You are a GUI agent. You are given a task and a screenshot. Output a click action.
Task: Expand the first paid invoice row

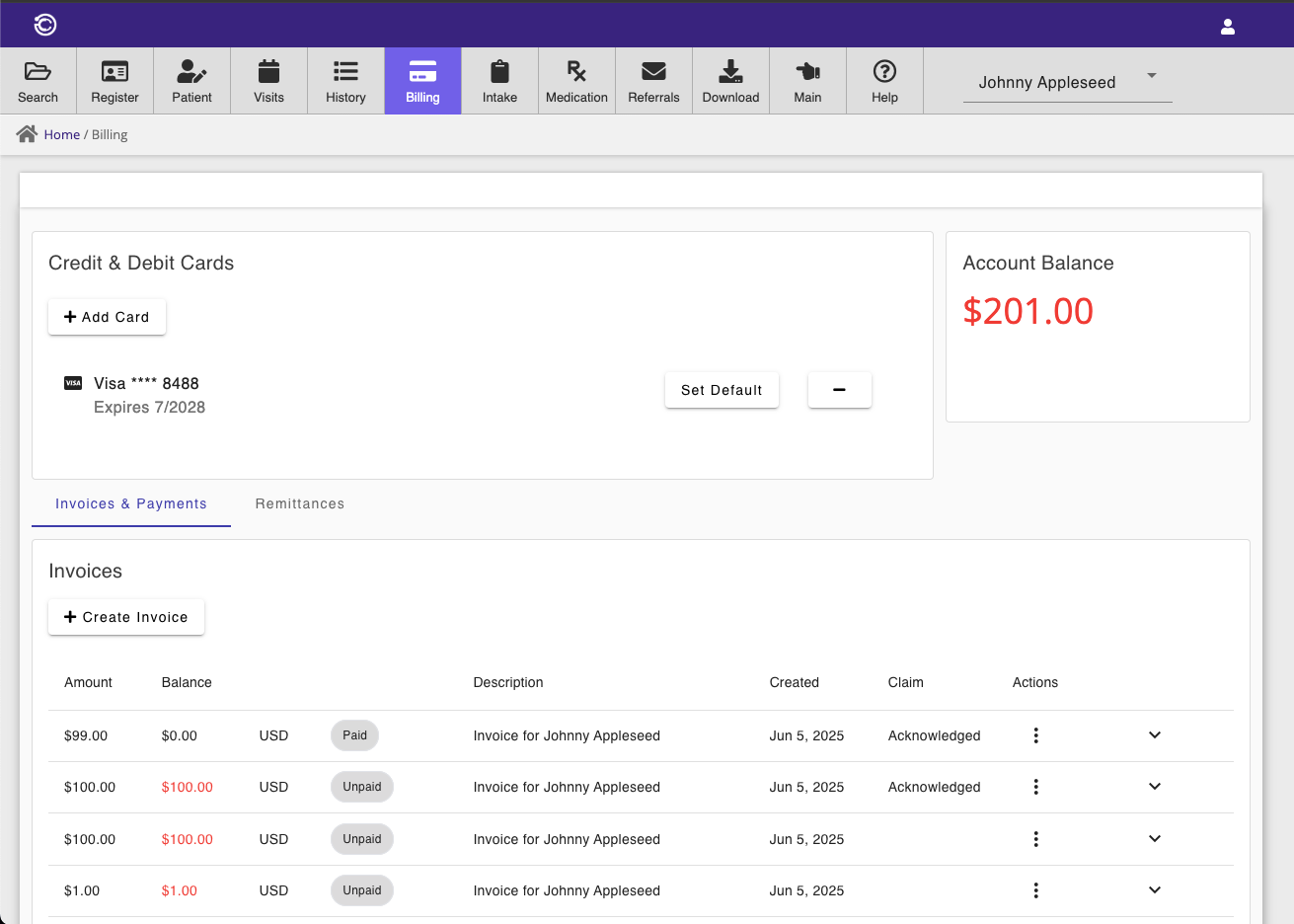[x=1154, y=735]
